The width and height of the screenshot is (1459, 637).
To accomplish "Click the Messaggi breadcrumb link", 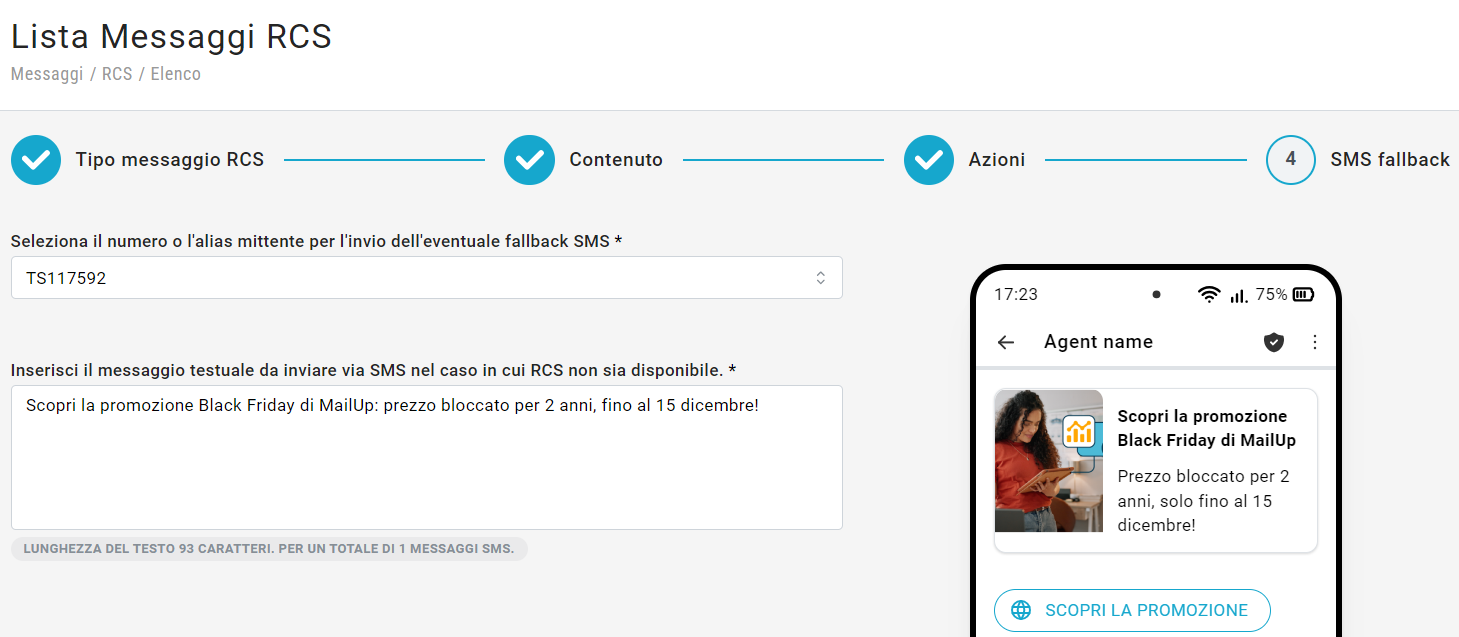I will [47, 74].
